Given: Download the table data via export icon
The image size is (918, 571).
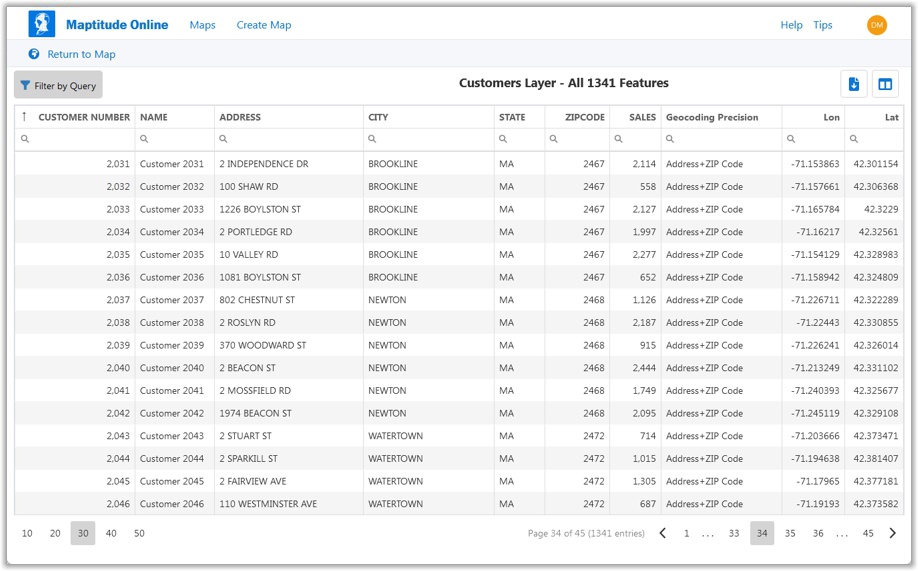Looking at the screenshot, I should (854, 84).
